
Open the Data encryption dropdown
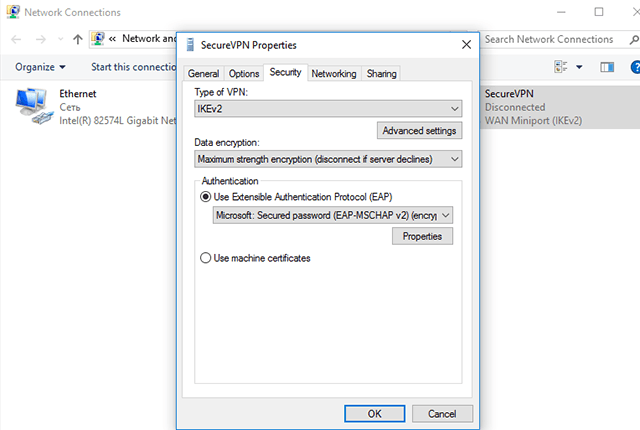point(328,159)
